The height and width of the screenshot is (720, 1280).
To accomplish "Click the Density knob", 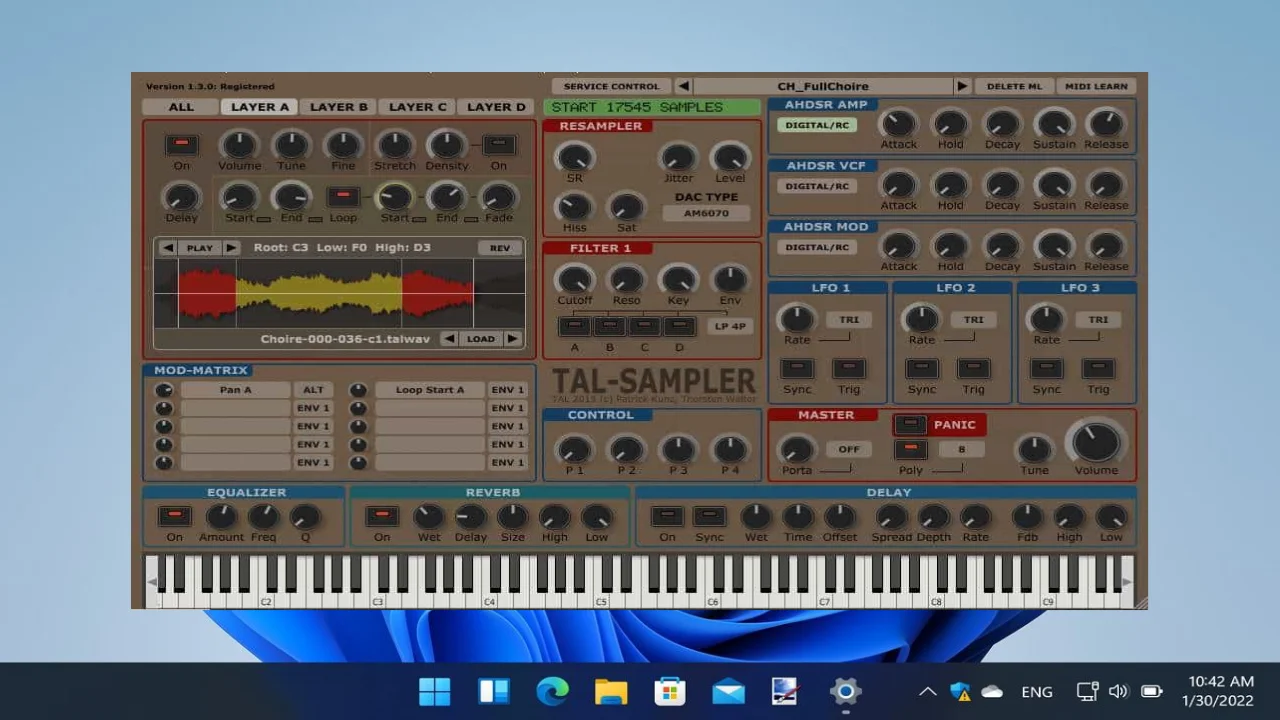I will pyautogui.click(x=446, y=145).
